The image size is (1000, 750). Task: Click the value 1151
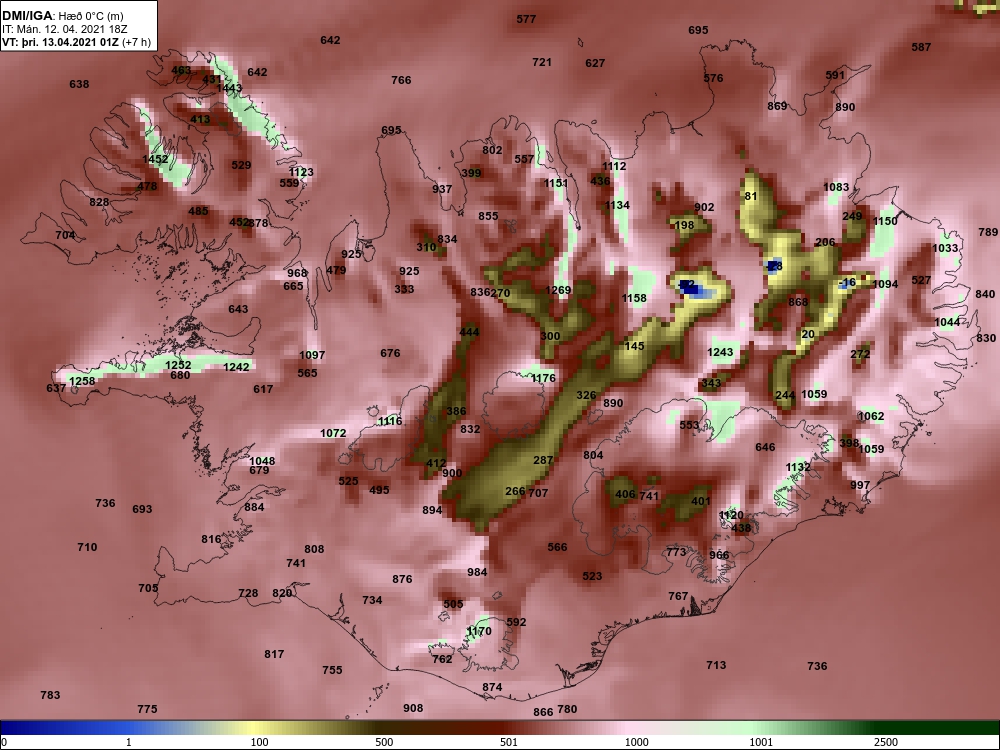[555, 184]
